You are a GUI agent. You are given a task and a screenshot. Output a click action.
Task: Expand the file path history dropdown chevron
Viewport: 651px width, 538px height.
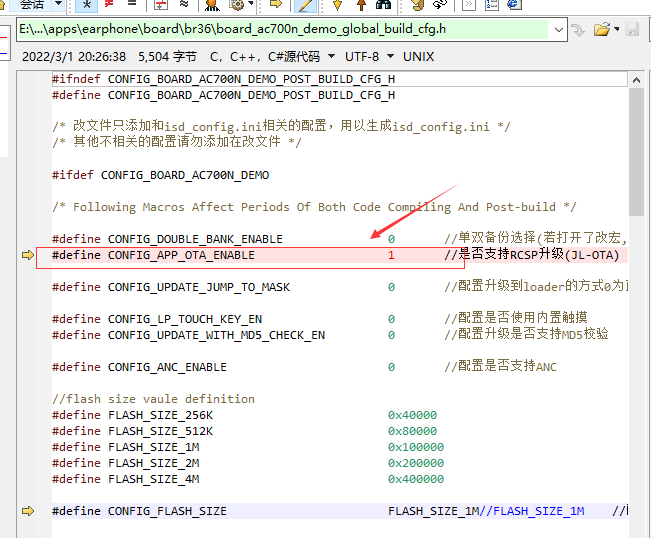click(558, 30)
